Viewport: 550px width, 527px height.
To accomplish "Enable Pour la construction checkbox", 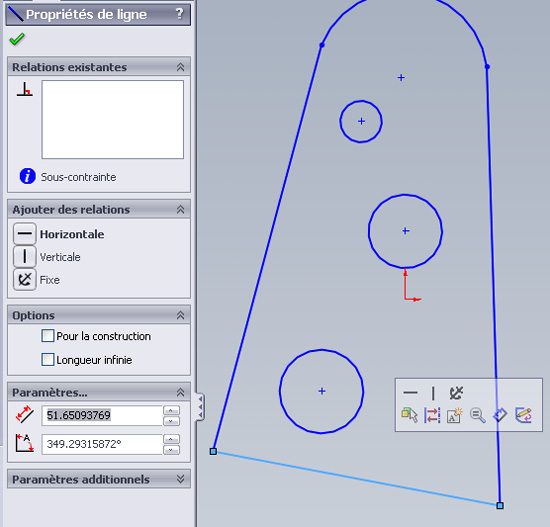I will (x=48, y=336).
